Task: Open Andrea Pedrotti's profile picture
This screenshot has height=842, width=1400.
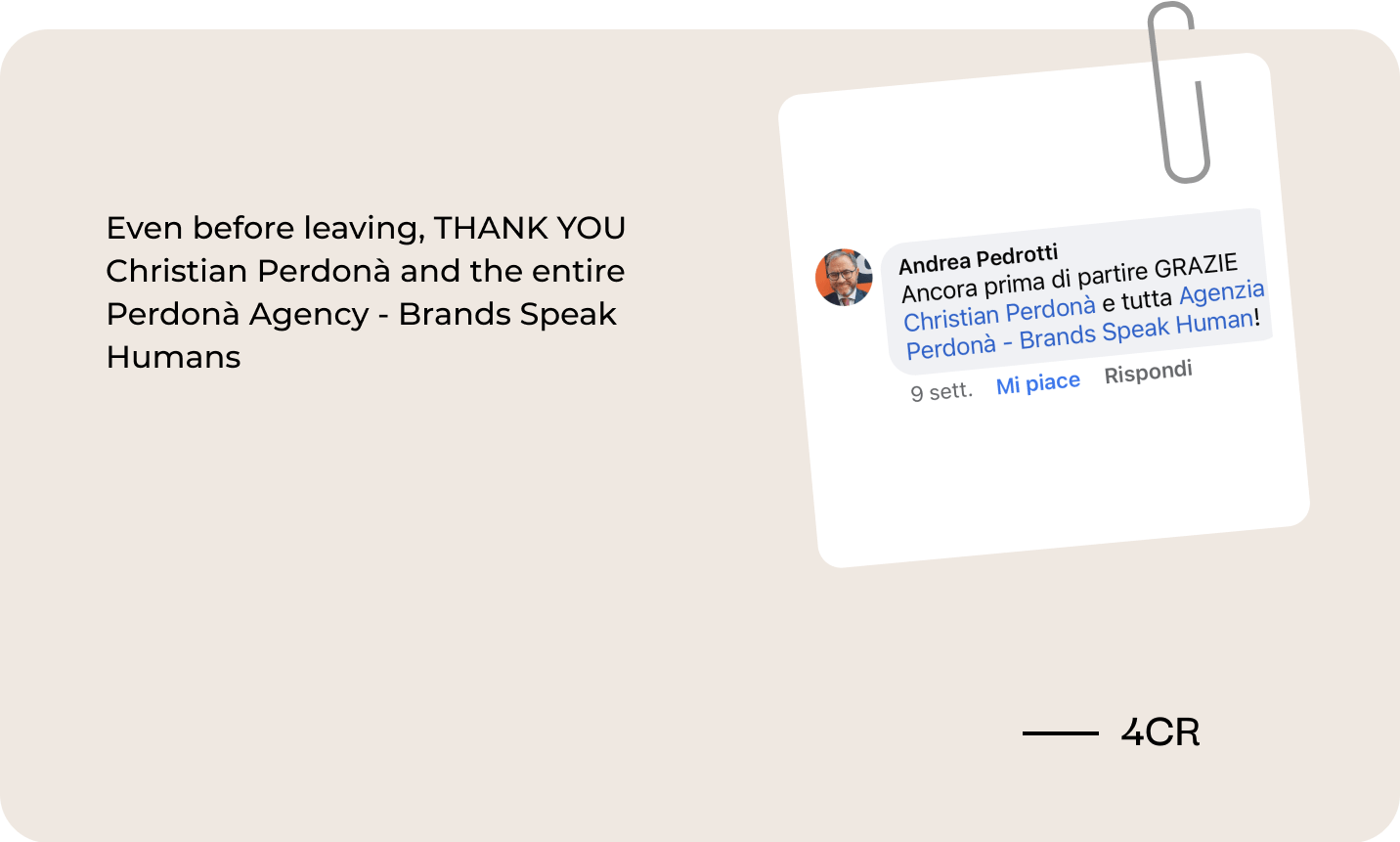Action: point(844,277)
